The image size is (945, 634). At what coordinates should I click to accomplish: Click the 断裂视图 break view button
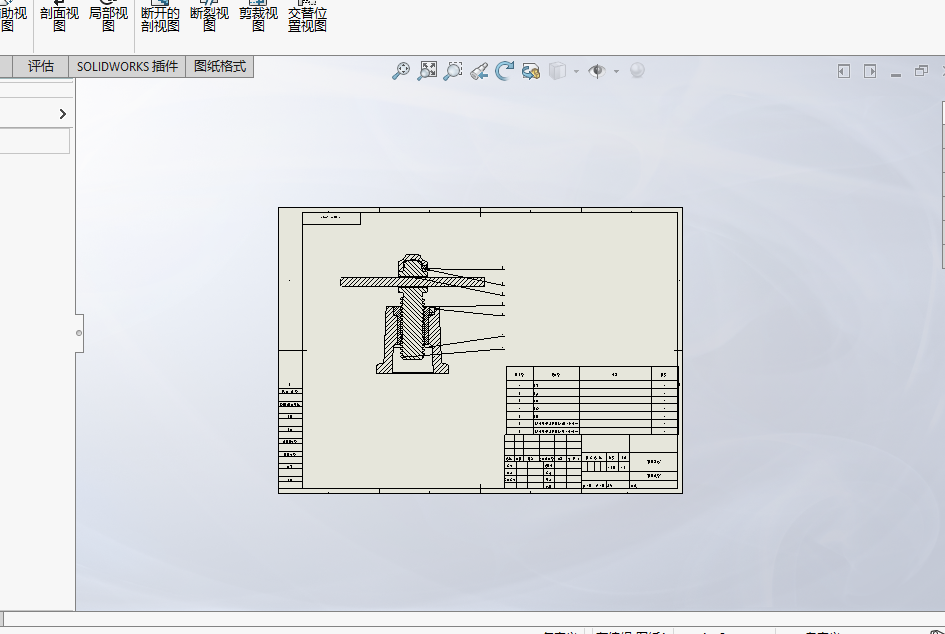coord(209,18)
